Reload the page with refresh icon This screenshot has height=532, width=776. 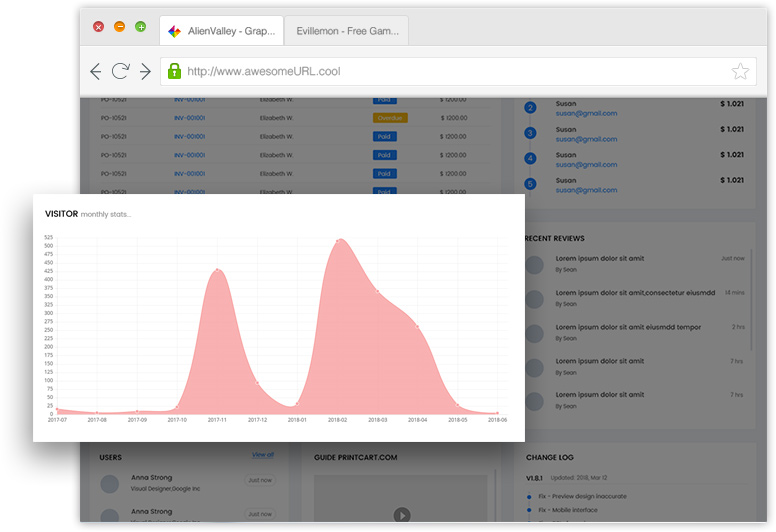120,71
